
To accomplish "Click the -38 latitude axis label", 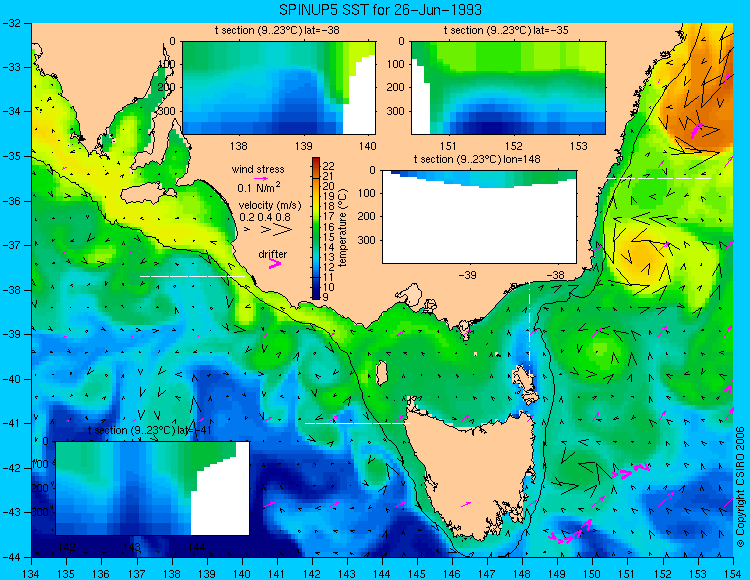I will pos(14,290).
